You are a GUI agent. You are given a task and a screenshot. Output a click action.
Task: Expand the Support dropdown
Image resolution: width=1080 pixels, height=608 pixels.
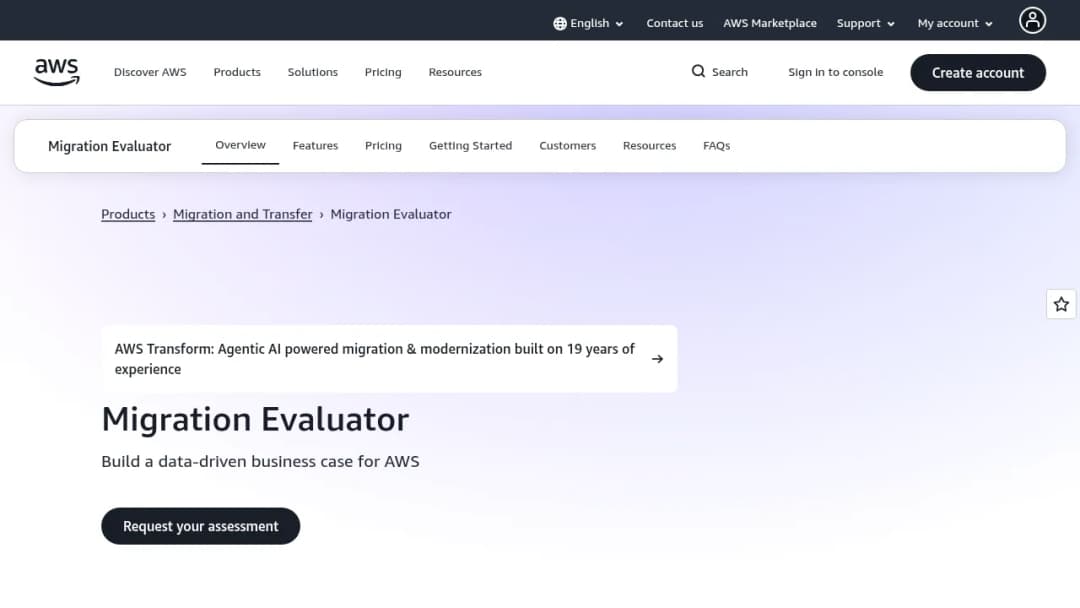[x=866, y=23]
